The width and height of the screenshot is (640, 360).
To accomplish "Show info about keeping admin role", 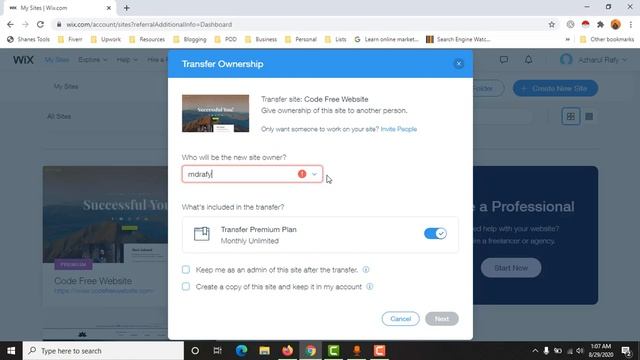I will pos(366,269).
